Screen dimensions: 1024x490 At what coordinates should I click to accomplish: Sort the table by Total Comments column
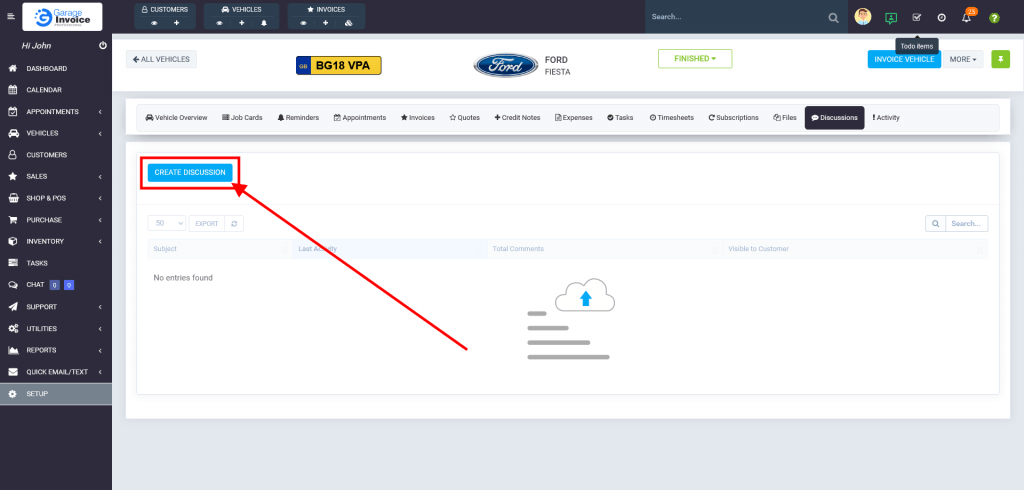(605, 249)
